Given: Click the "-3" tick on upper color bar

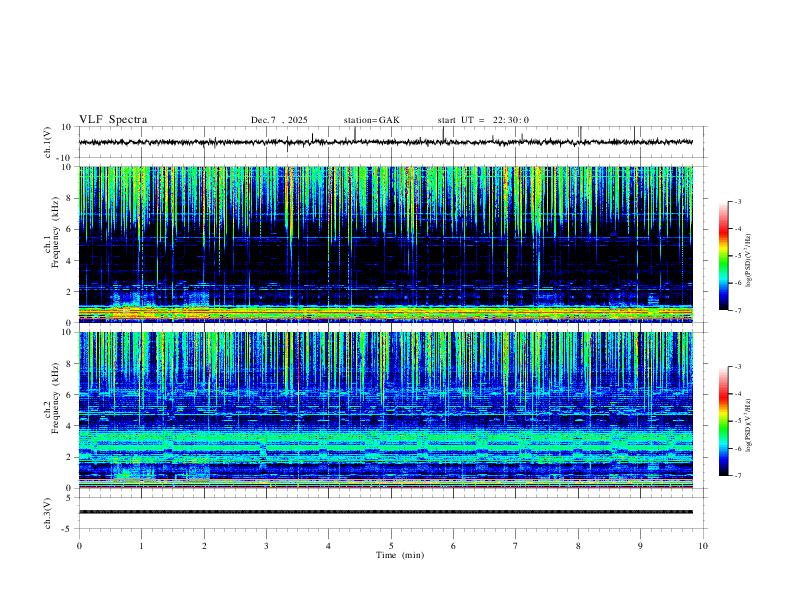Looking at the screenshot, I should pos(737,201).
